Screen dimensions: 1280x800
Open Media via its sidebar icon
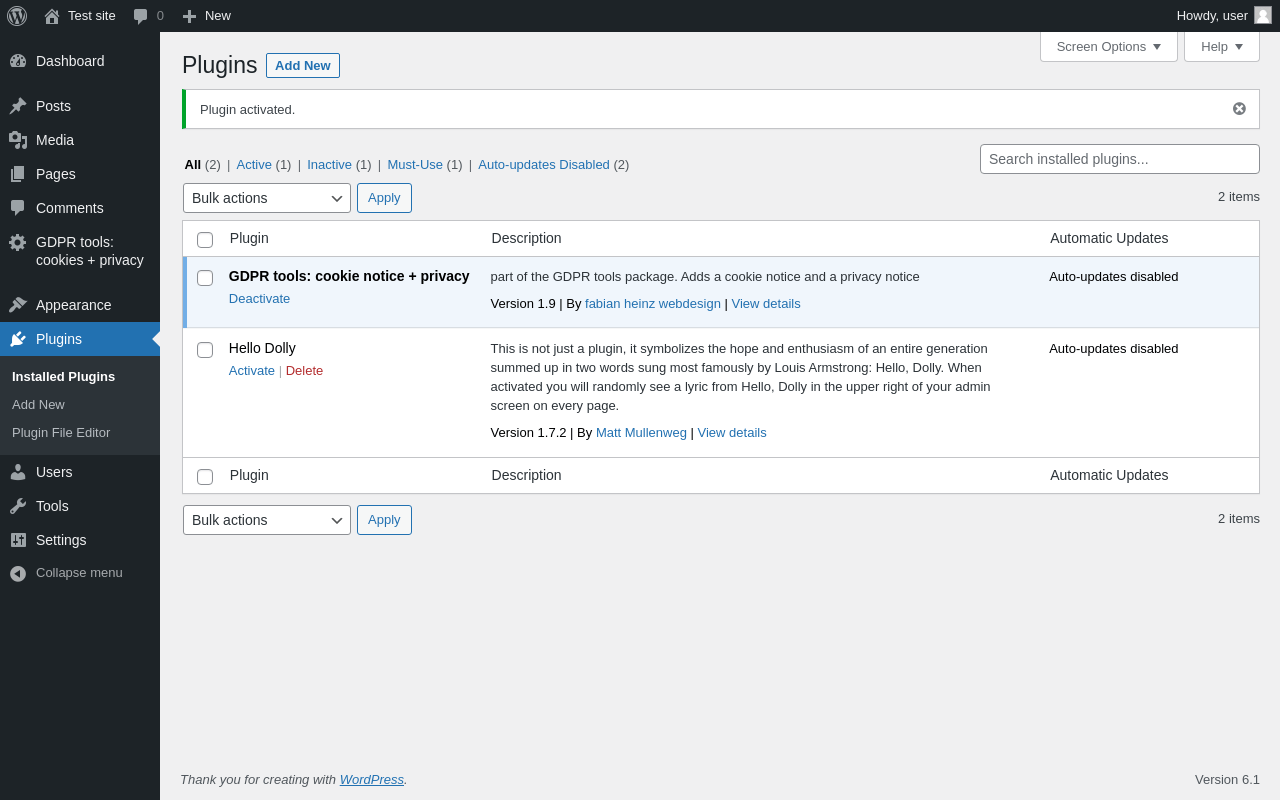point(18,140)
